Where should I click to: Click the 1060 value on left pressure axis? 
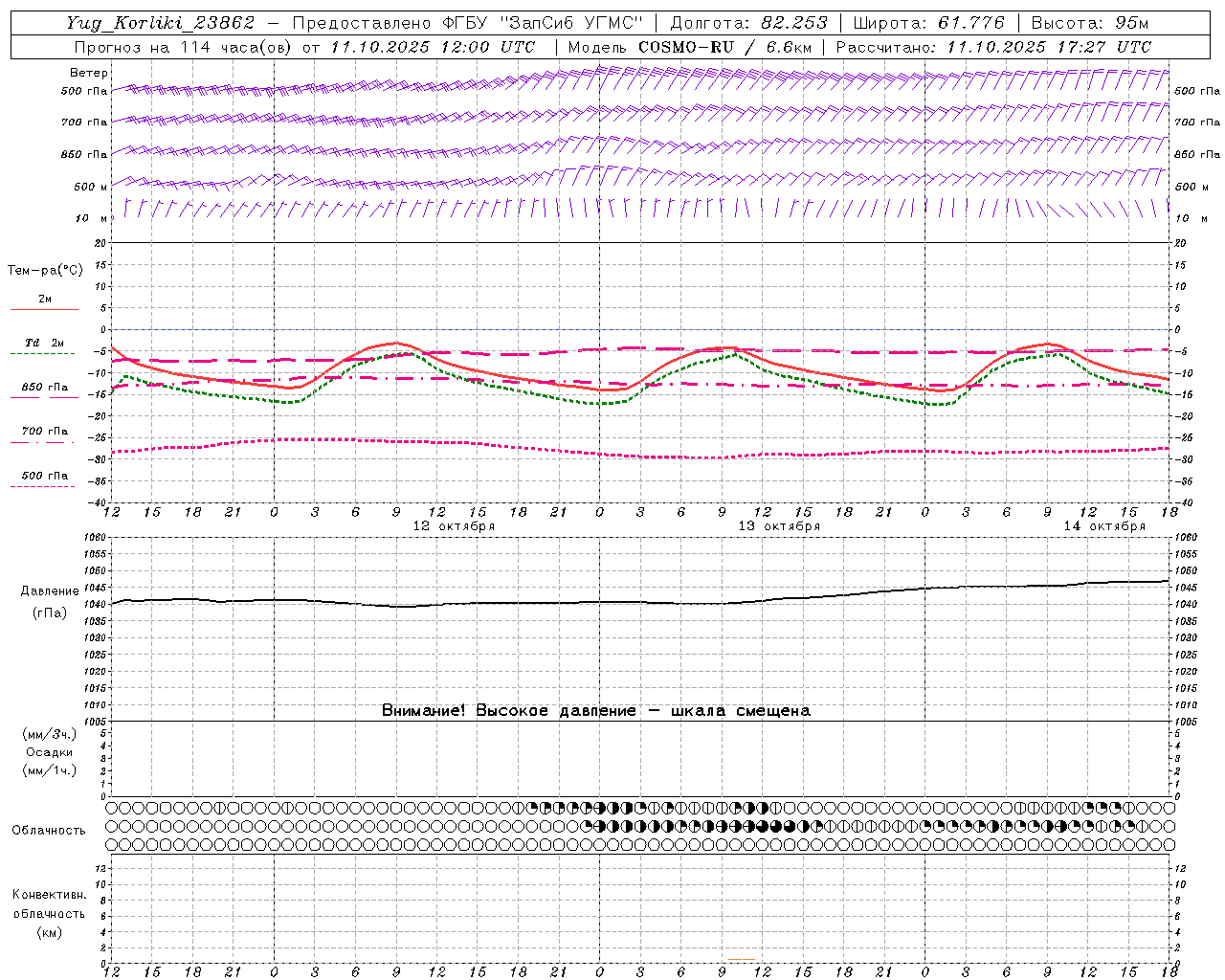point(97,538)
